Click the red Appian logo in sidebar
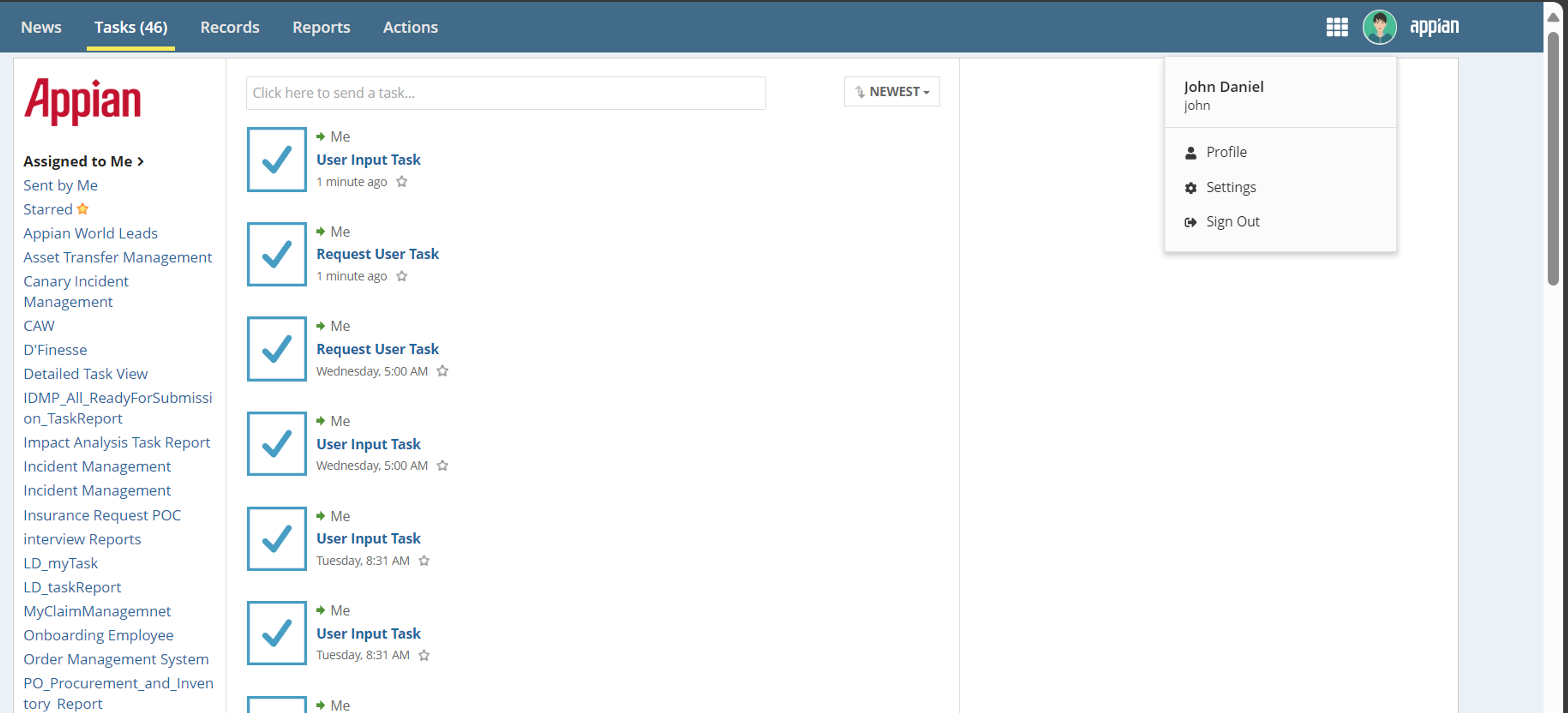 click(x=82, y=102)
